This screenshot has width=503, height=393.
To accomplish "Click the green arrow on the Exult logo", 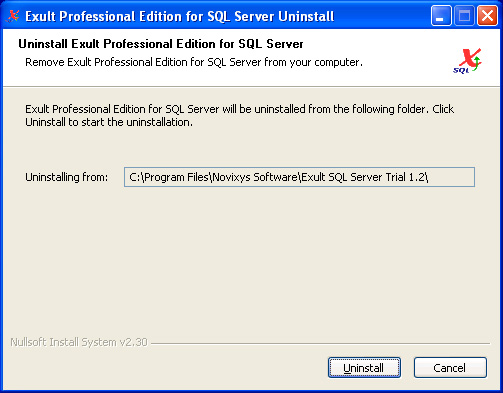I will tap(477, 63).
